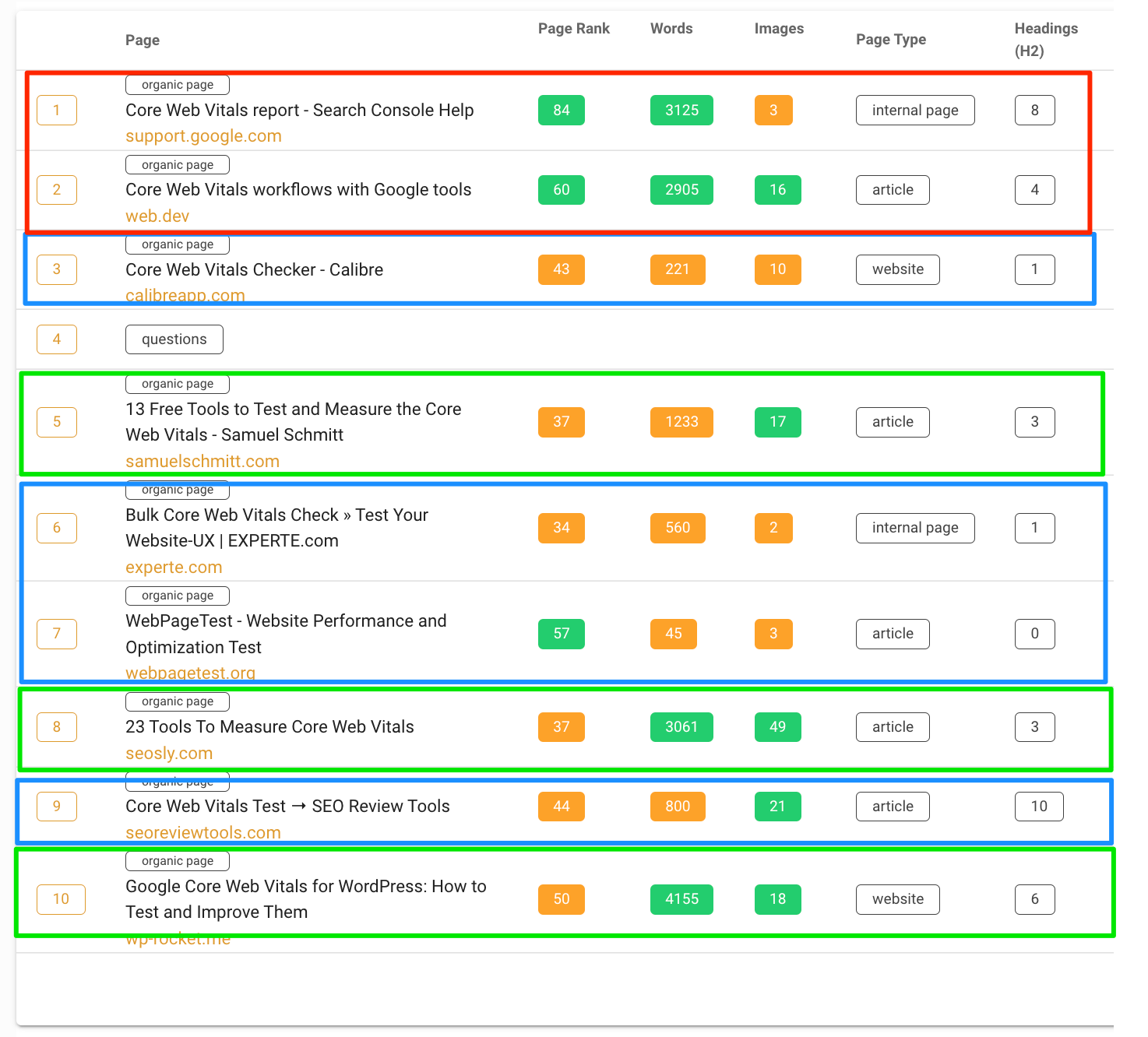The width and height of the screenshot is (1148, 1037).
Task: Open the seoreviewtools.com link
Action: (203, 832)
